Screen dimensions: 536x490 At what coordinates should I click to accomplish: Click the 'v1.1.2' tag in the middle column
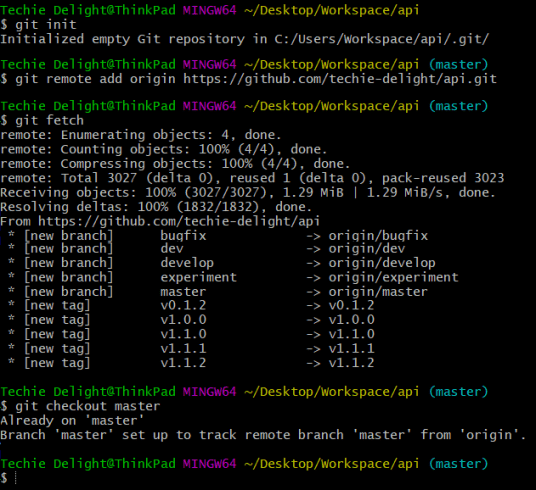point(183,363)
